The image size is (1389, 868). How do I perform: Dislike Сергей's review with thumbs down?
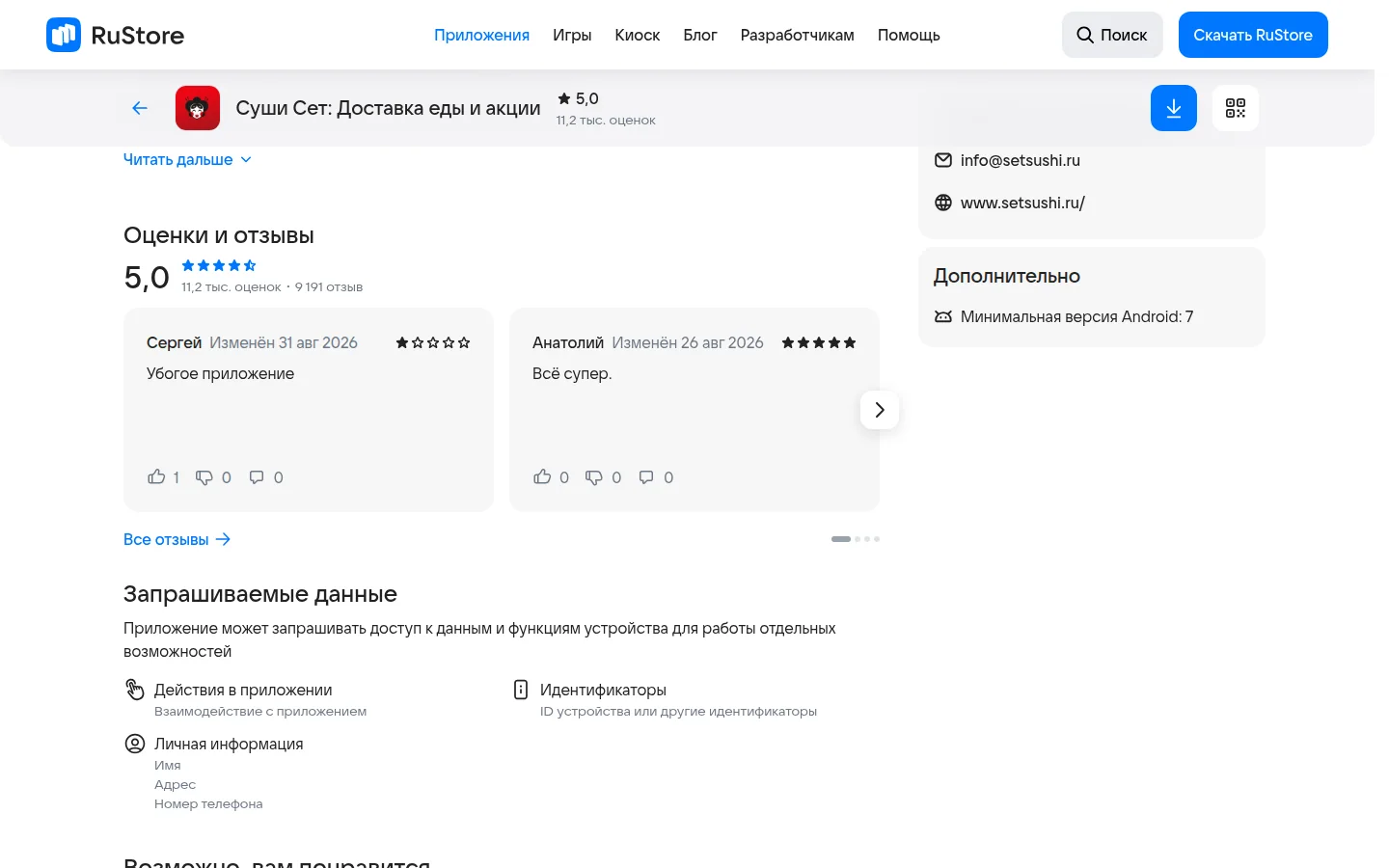(x=204, y=476)
